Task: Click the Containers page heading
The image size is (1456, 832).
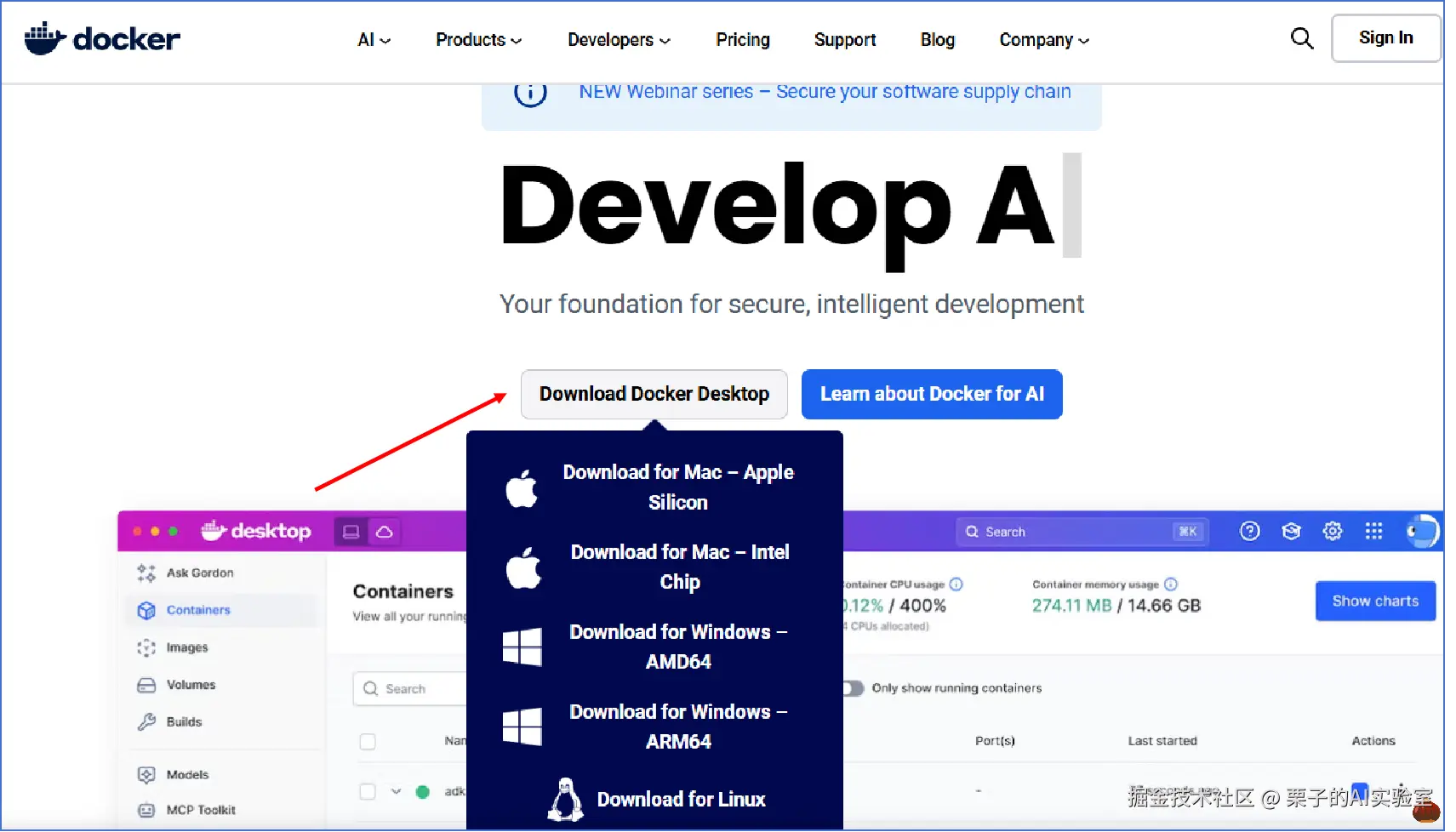Action: tap(403, 591)
